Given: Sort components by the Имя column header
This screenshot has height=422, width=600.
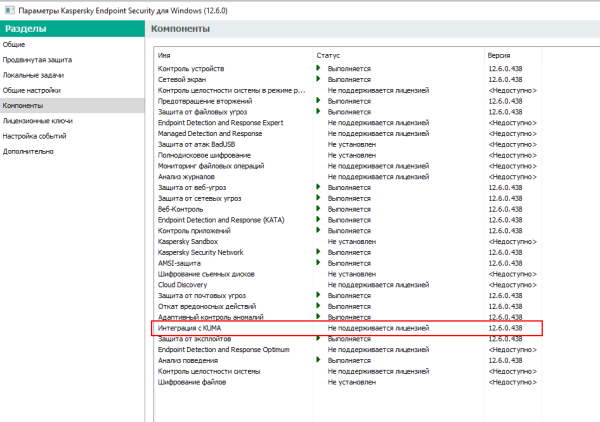Looking at the screenshot, I should [x=233, y=55].
